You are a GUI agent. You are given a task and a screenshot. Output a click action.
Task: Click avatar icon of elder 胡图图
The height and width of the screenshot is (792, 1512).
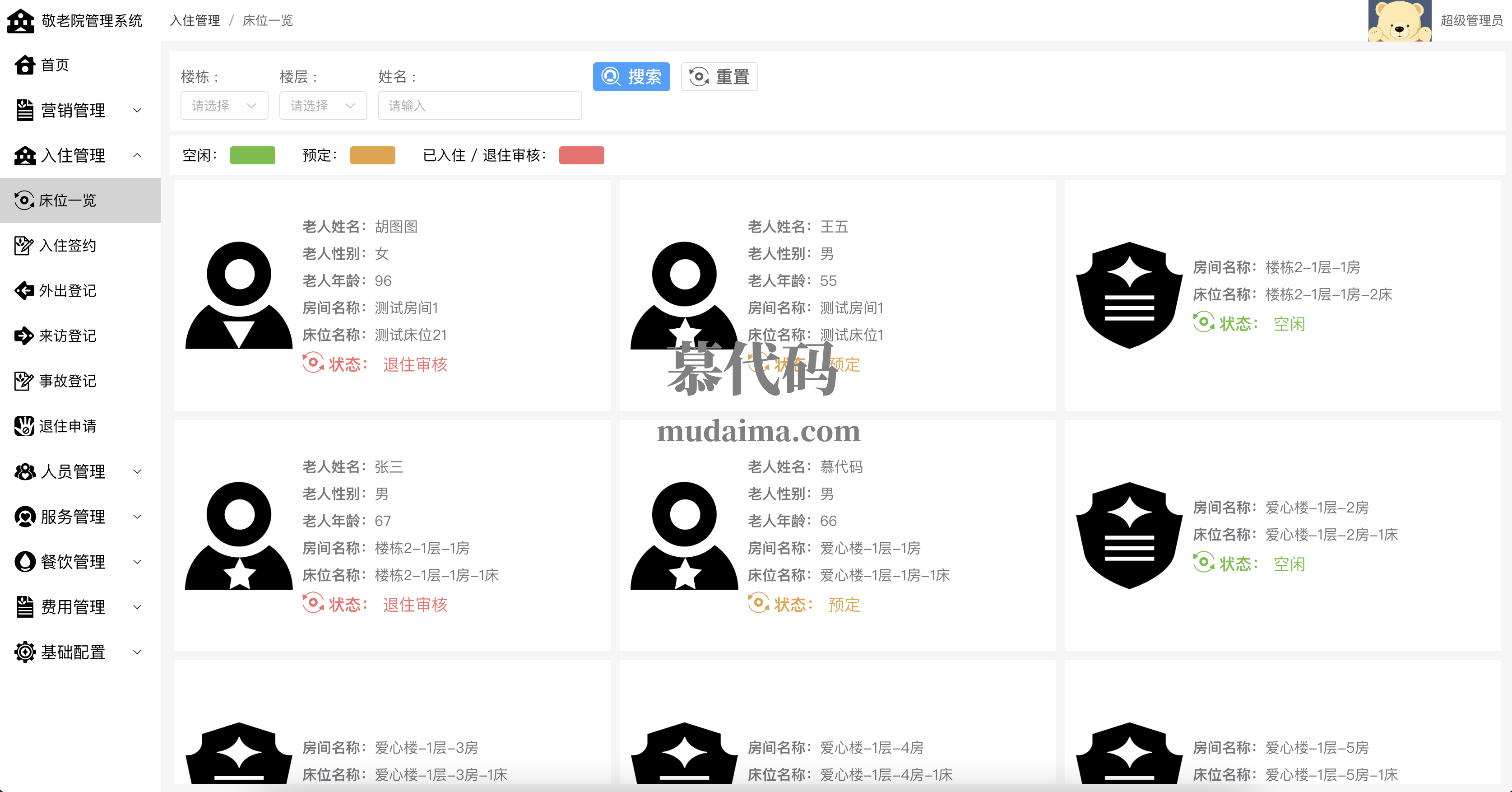pyautogui.click(x=239, y=295)
